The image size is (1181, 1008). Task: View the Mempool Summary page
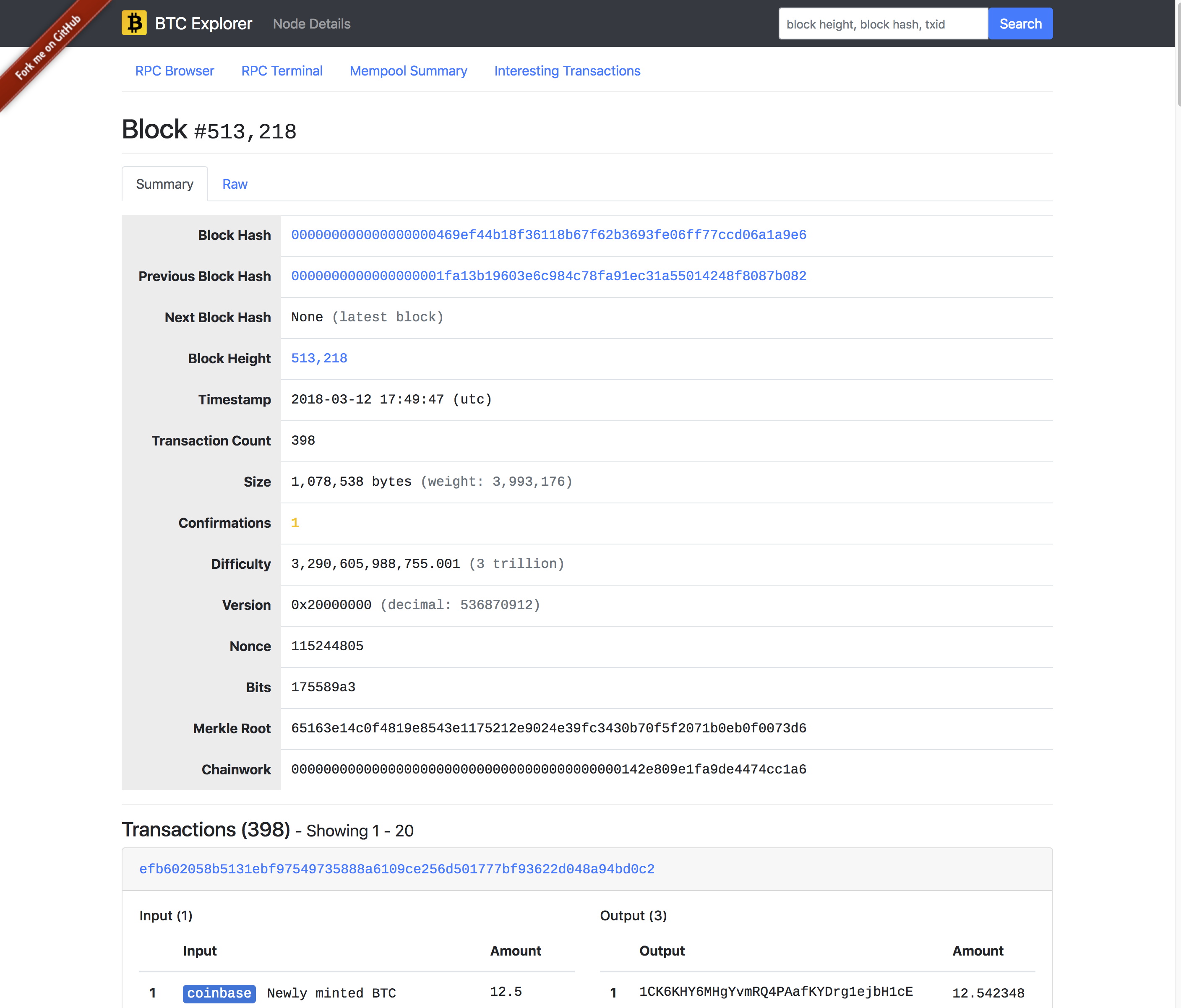pyautogui.click(x=408, y=70)
